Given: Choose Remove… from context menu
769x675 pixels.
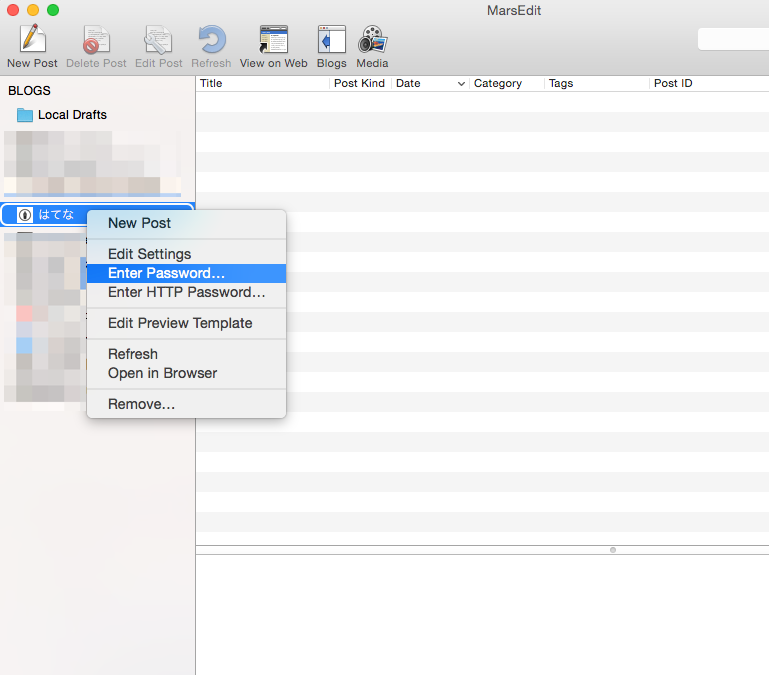Looking at the screenshot, I should (x=186, y=404).
